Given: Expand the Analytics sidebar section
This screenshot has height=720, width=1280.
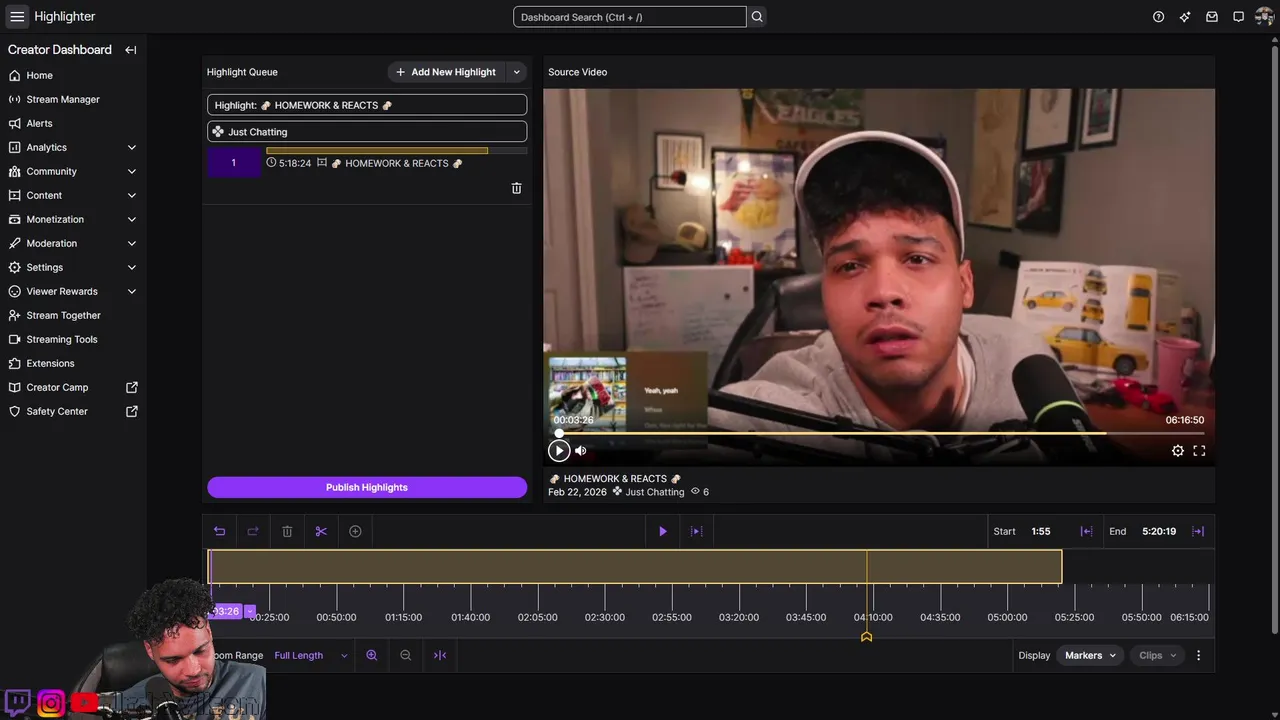Looking at the screenshot, I should click(132, 147).
